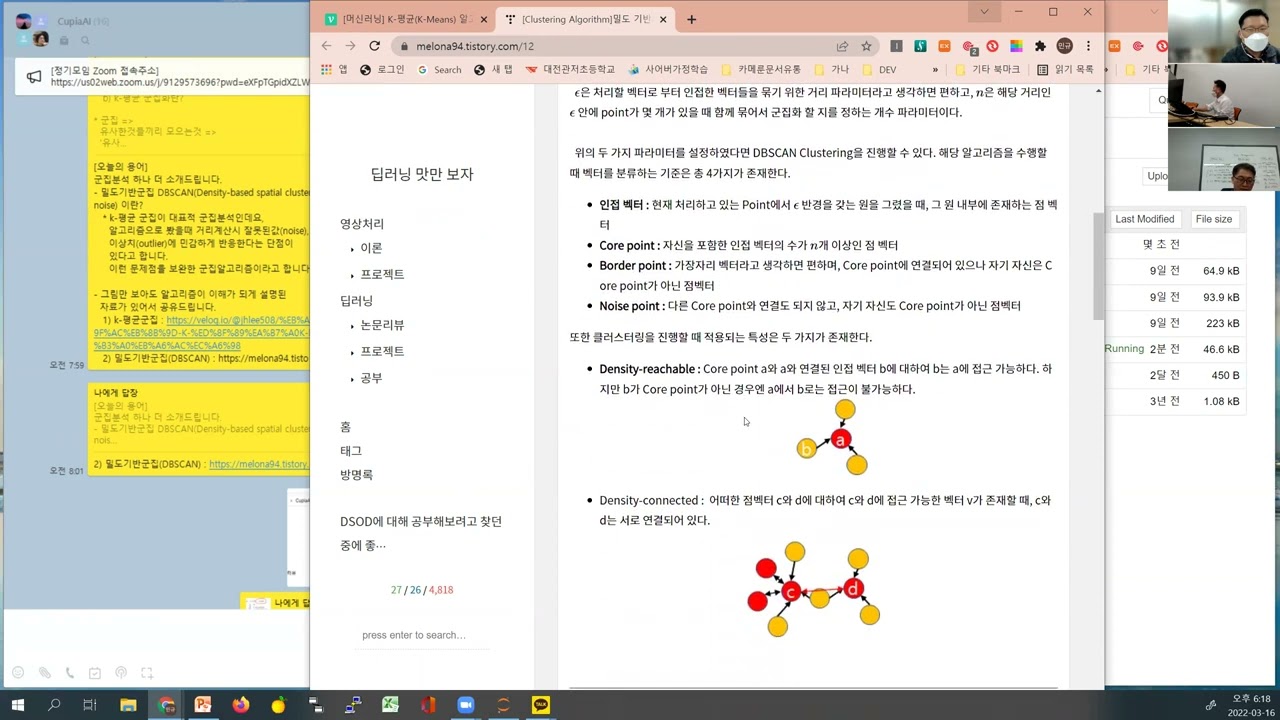1280x720 pixels.
Task: Click the Density-reachable diagram image
Action: [x=832, y=439]
